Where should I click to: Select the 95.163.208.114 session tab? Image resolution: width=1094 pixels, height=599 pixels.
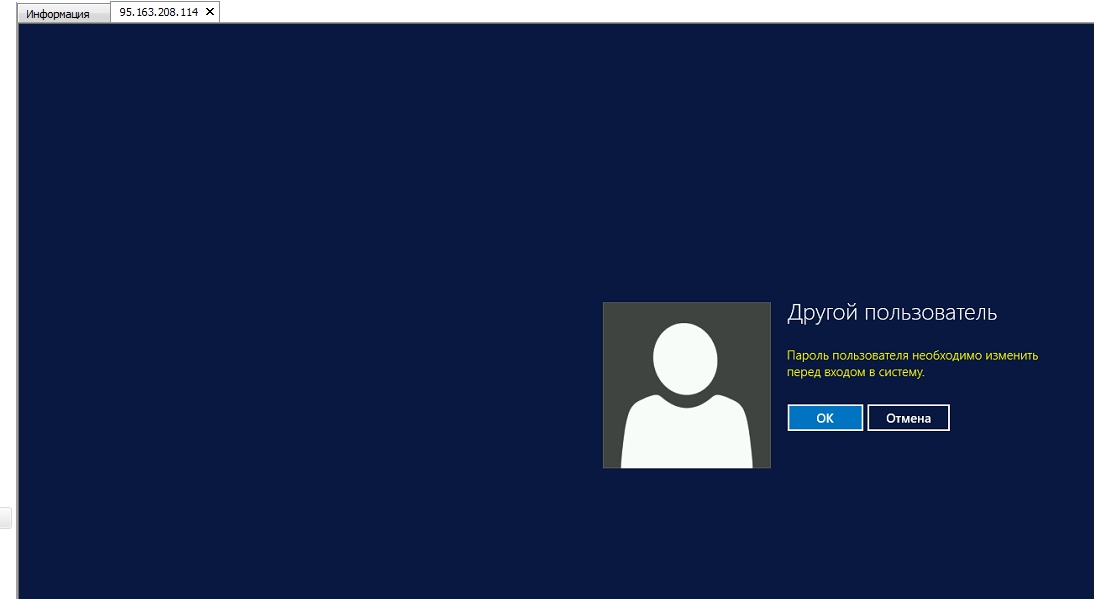158,13
